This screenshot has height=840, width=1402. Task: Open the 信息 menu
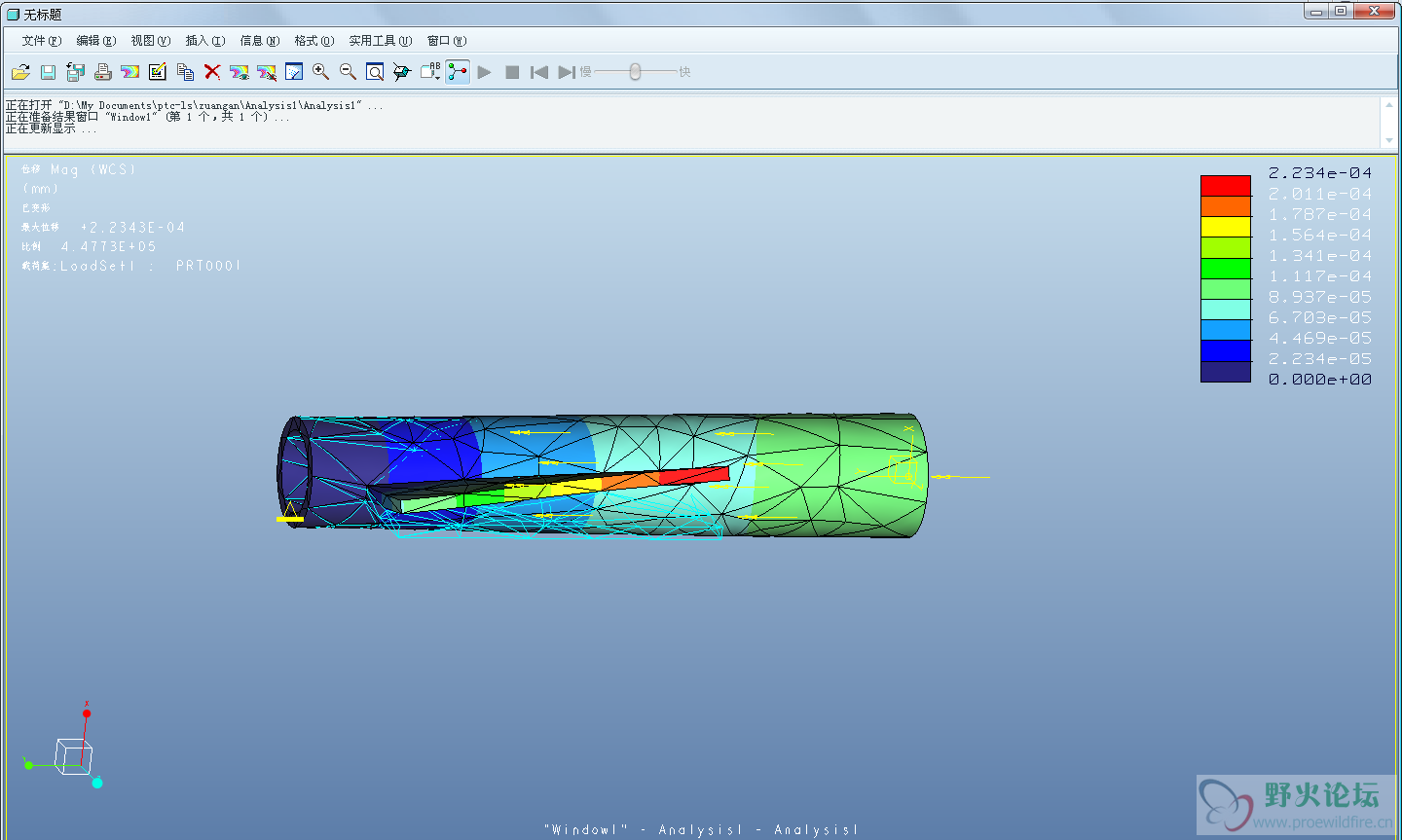[x=260, y=41]
